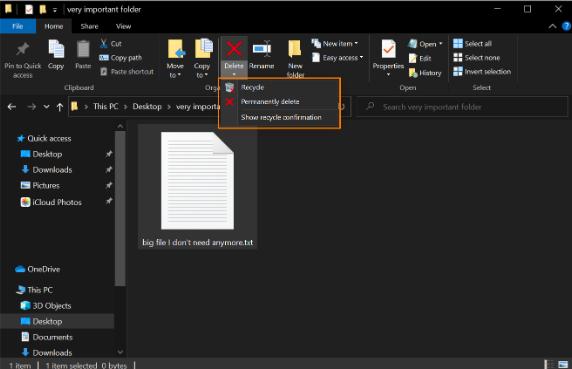Expand the Delete dropdown arrow
Image resolution: width=572 pixels, height=369 pixels.
click(x=234, y=74)
